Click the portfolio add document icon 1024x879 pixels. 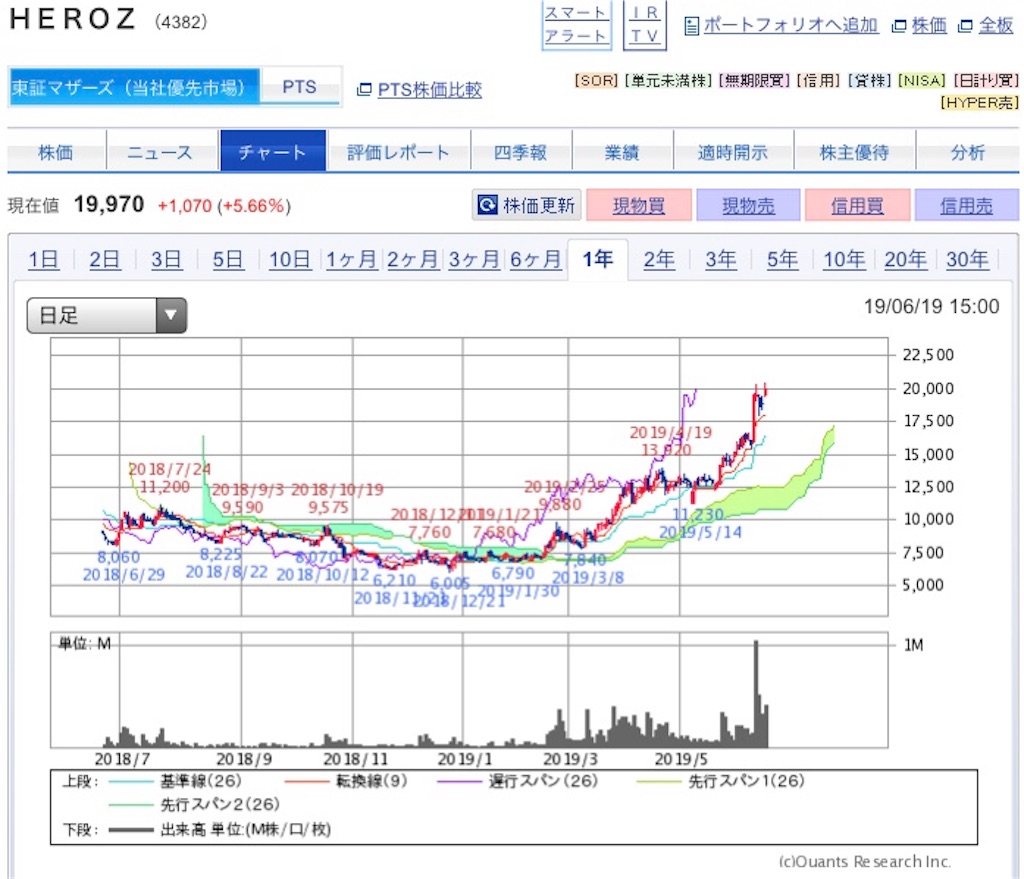tap(692, 26)
